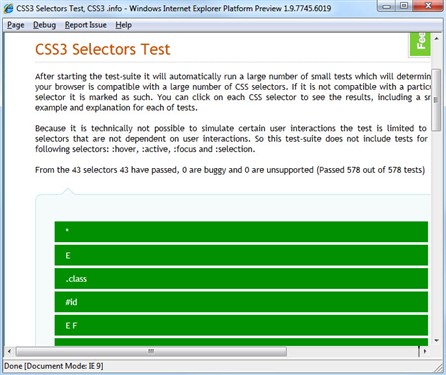Click the Internet Explorer icon in title bar
The height and width of the screenshot is (375, 446).
8,8
